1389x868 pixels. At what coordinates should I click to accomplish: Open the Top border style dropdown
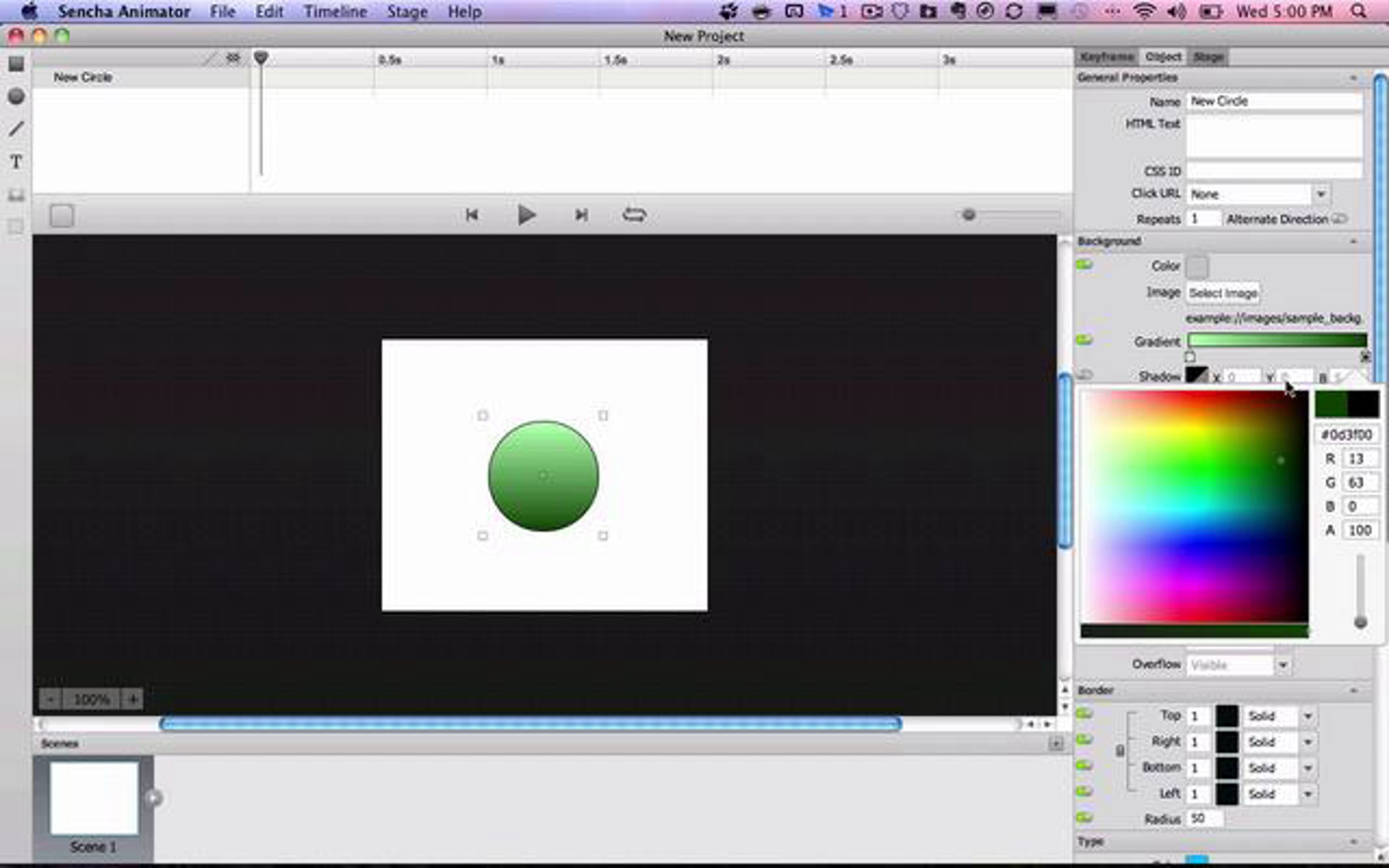tap(1307, 716)
